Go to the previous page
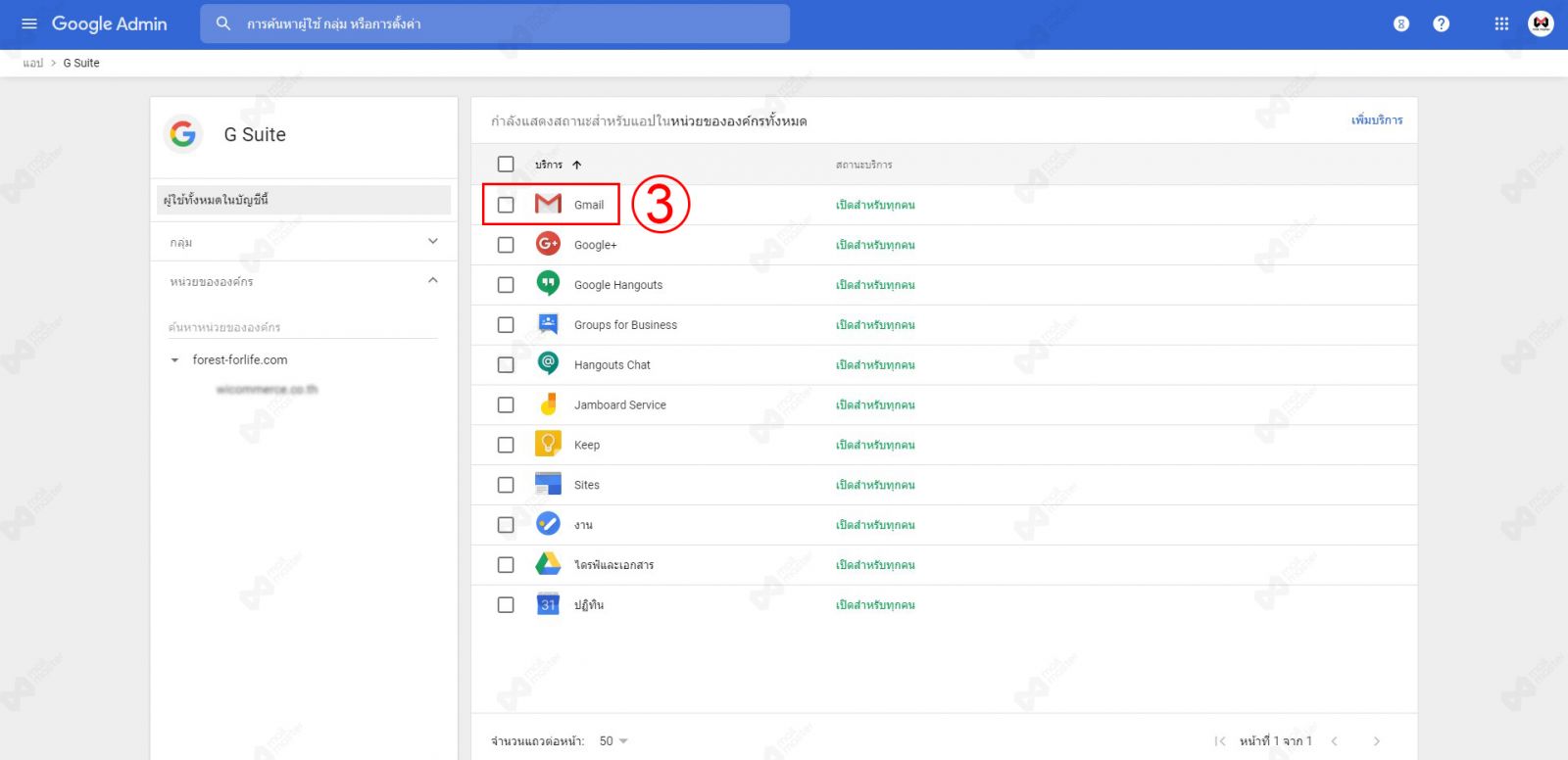 click(x=1334, y=741)
